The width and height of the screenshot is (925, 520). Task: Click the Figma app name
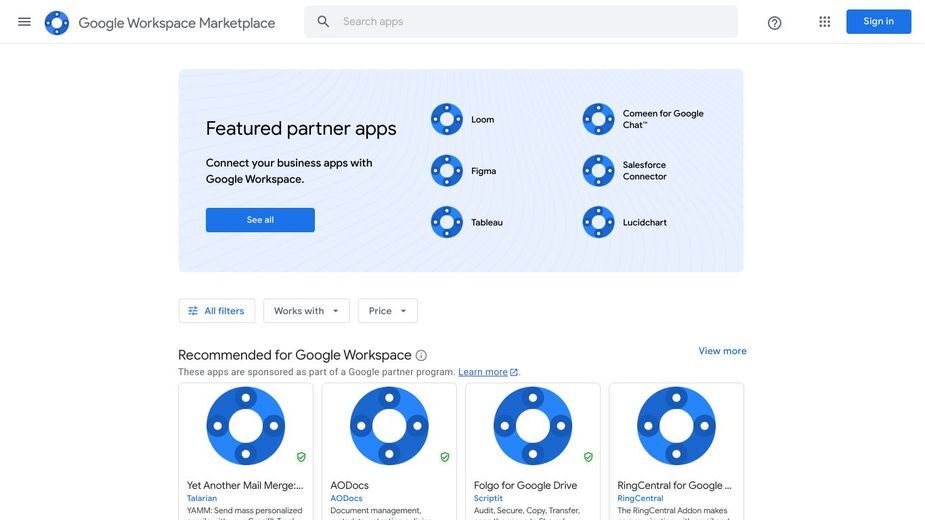[x=483, y=171]
